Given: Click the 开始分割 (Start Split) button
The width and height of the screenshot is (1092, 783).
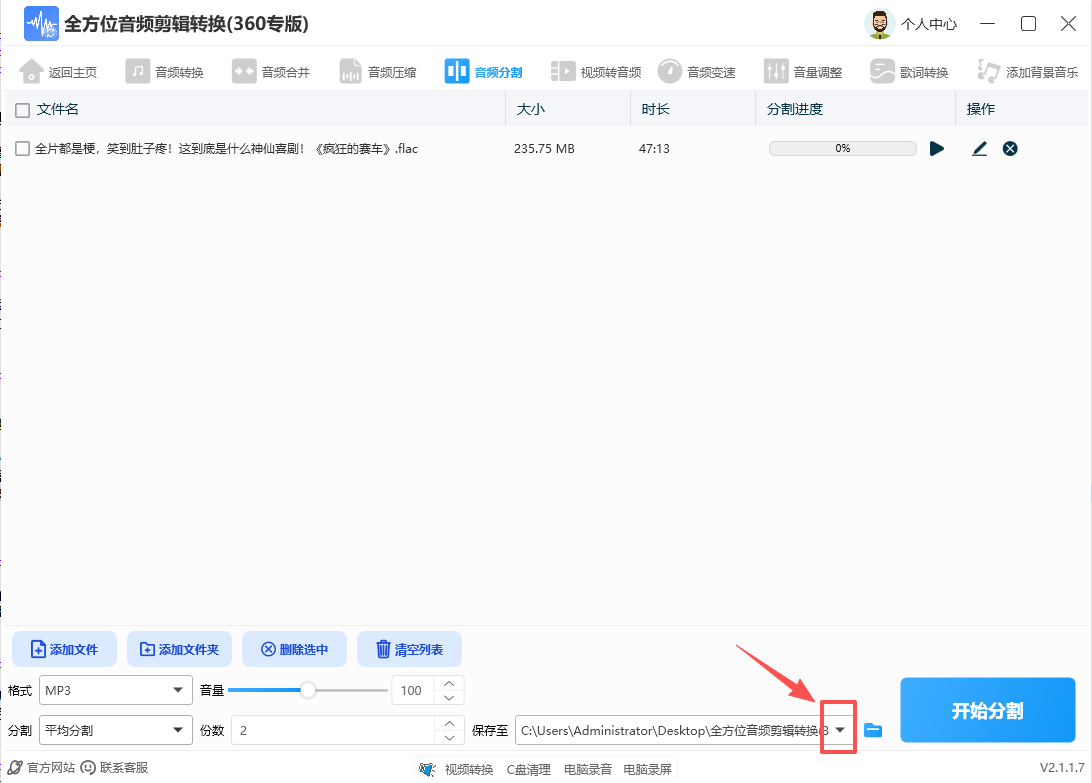Looking at the screenshot, I should coord(987,710).
